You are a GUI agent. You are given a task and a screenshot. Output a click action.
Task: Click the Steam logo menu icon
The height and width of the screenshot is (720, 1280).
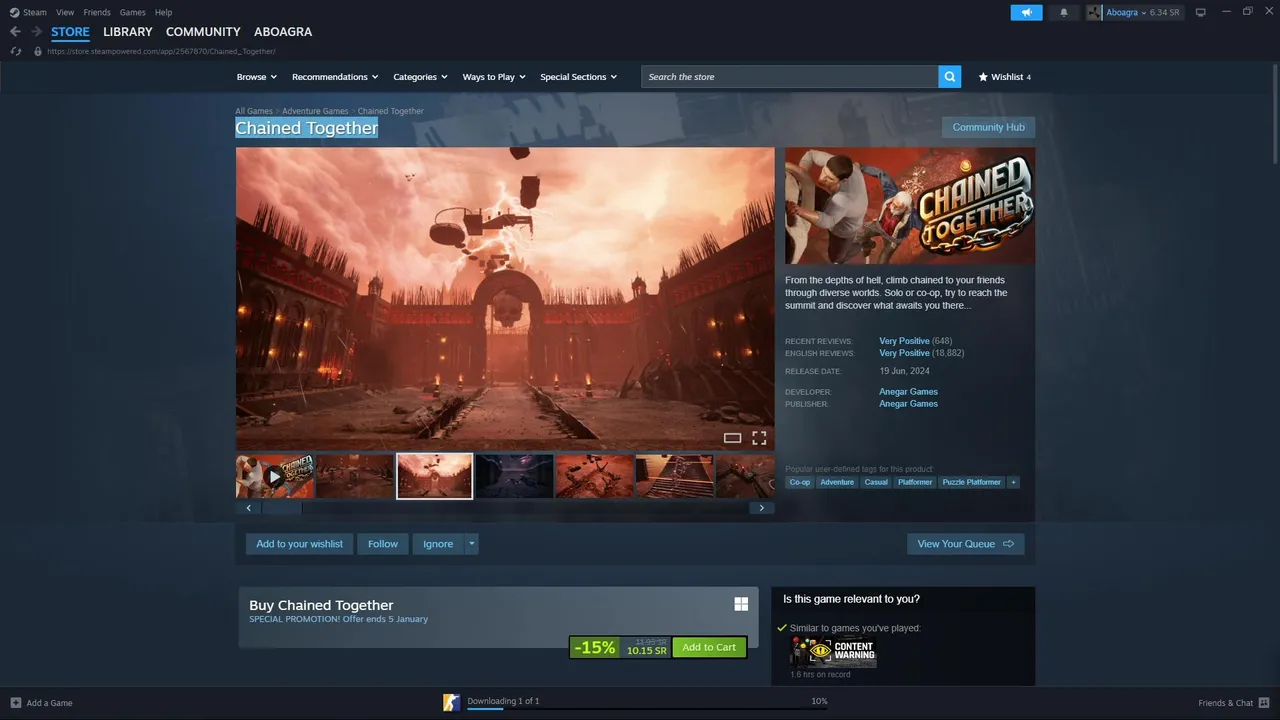click(14, 12)
